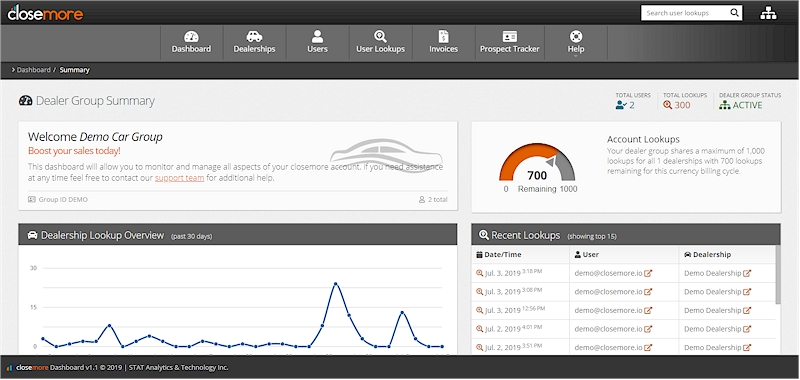
Task: Click the Dealer Group Summary gauge icon
Action: pos(26,100)
